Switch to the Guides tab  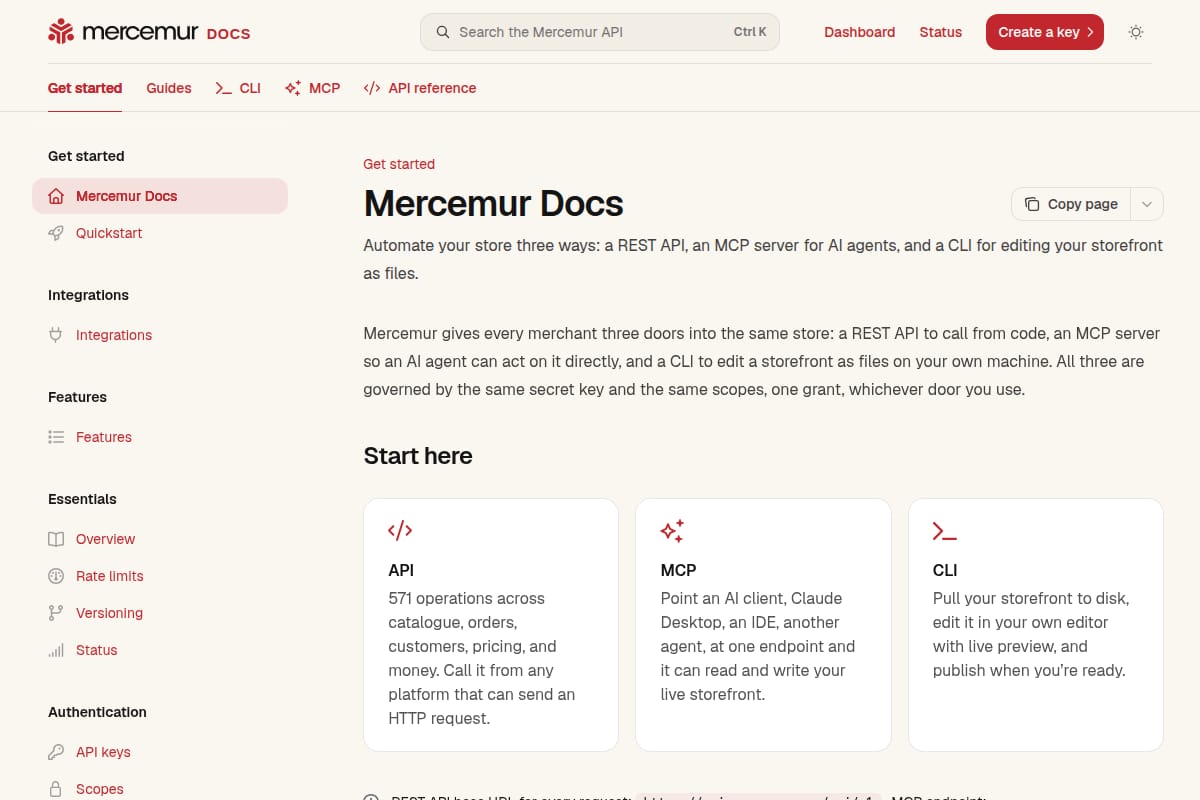click(x=169, y=88)
